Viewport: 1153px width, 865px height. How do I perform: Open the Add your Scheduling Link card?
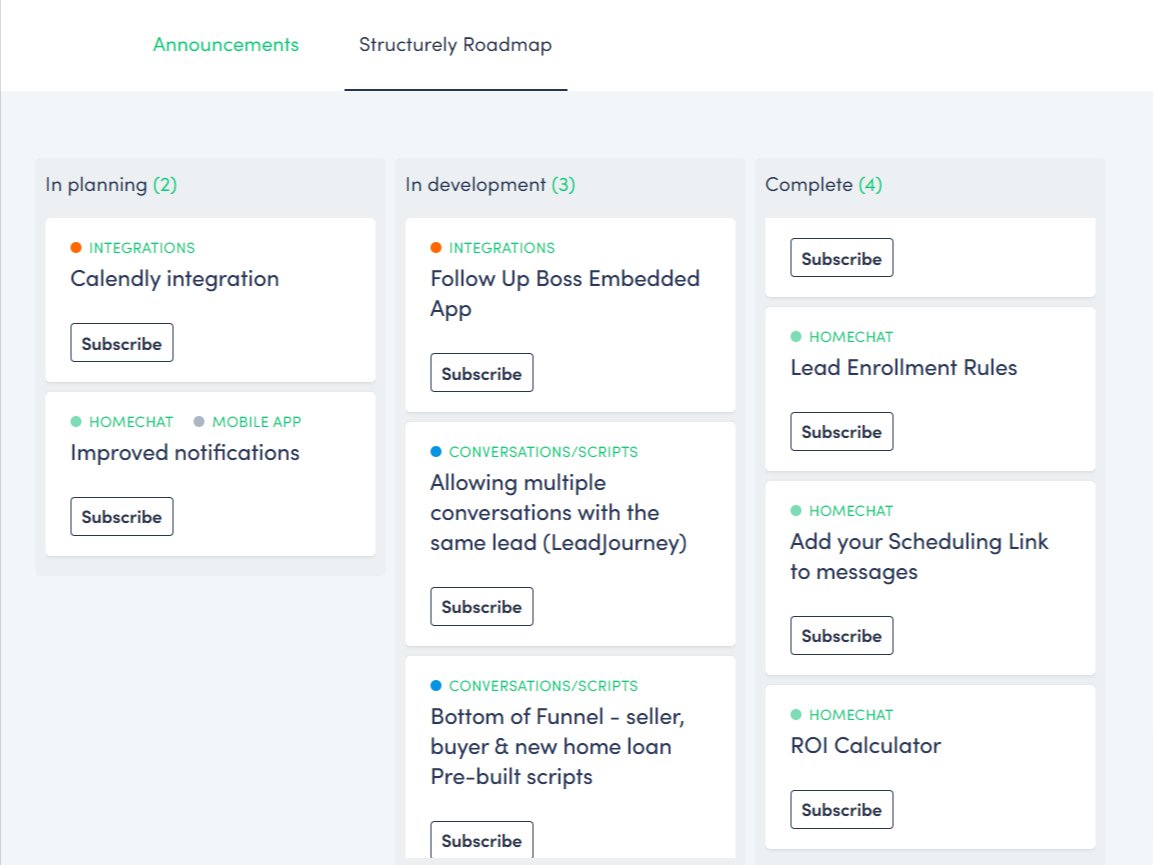click(x=918, y=556)
